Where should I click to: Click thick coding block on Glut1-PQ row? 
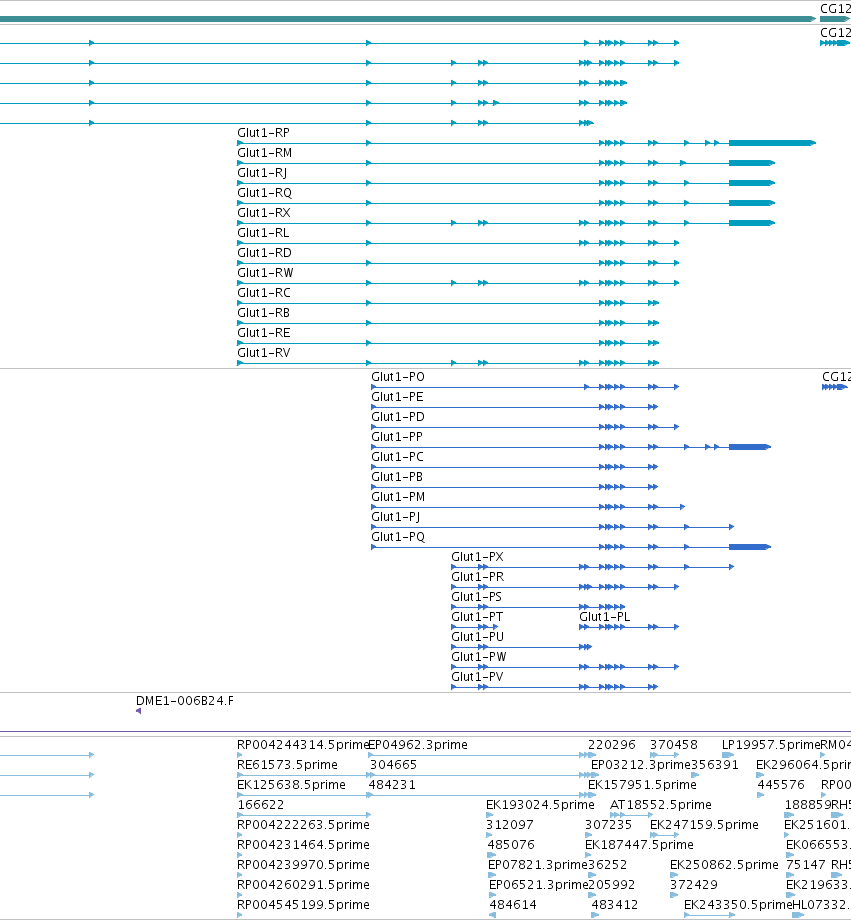(749, 547)
